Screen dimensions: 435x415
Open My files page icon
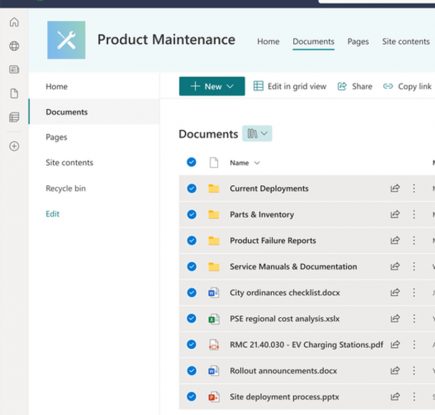14,93
